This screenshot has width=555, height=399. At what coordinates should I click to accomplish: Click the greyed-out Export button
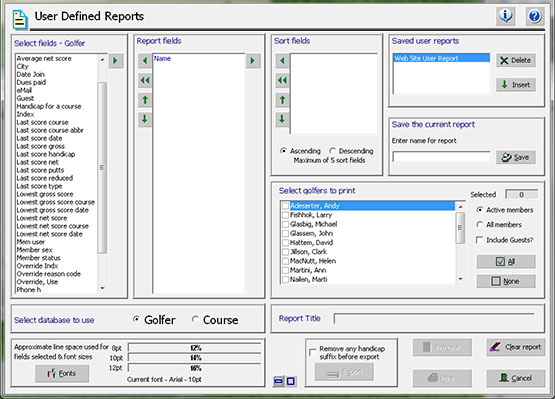pyautogui.click(x=344, y=372)
